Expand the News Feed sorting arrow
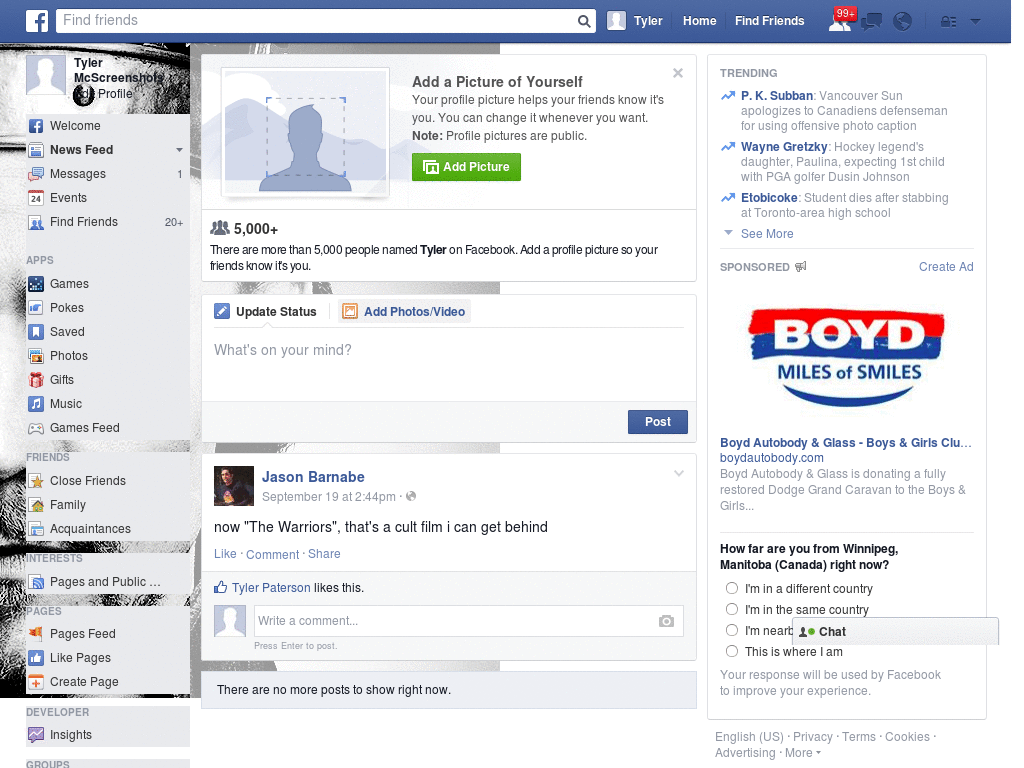 pyautogui.click(x=179, y=150)
